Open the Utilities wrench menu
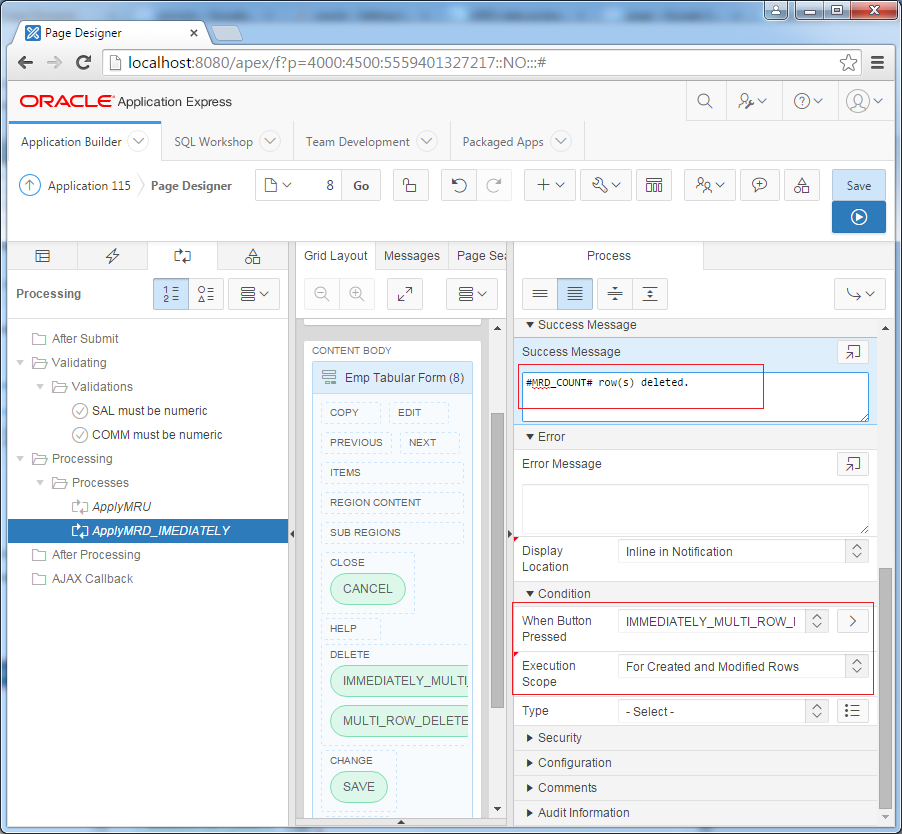Image resolution: width=902 pixels, height=834 pixels. pyautogui.click(x=606, y=185)
